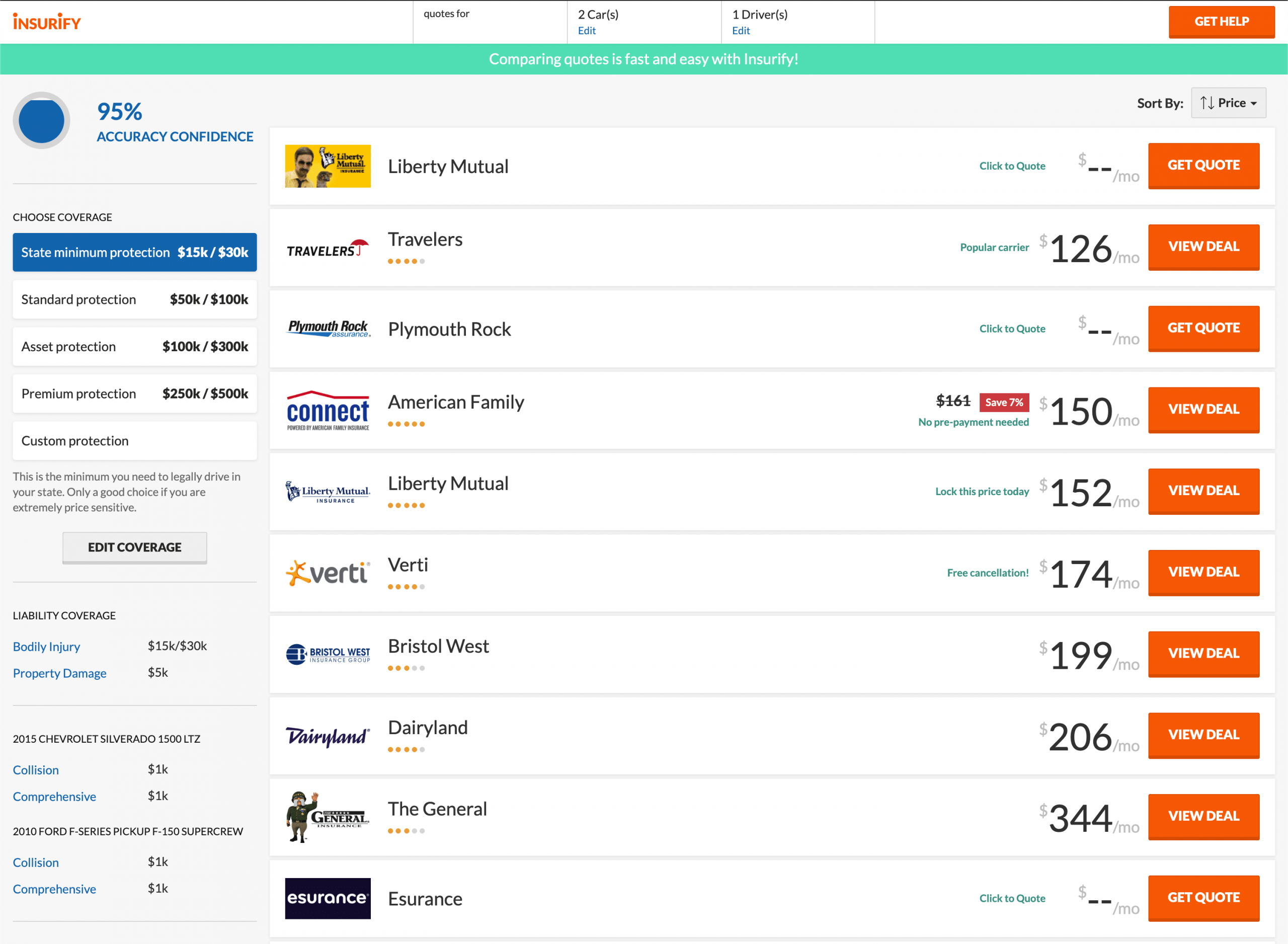Viewport: 1288px width, 944px height.
Task: Select Standard protection $50k/$100k
Action: point(135,298)
